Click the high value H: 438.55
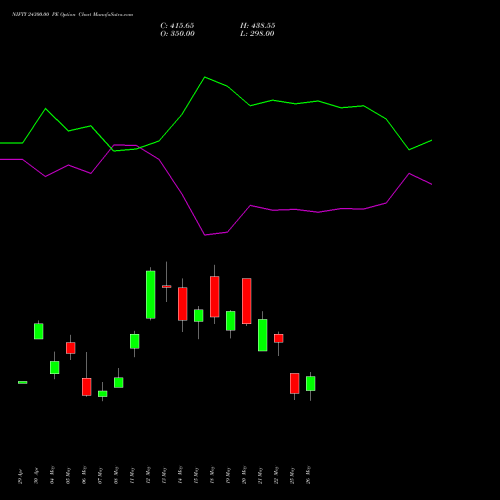This screenshot has width=500, height=500. pos(257,26)
